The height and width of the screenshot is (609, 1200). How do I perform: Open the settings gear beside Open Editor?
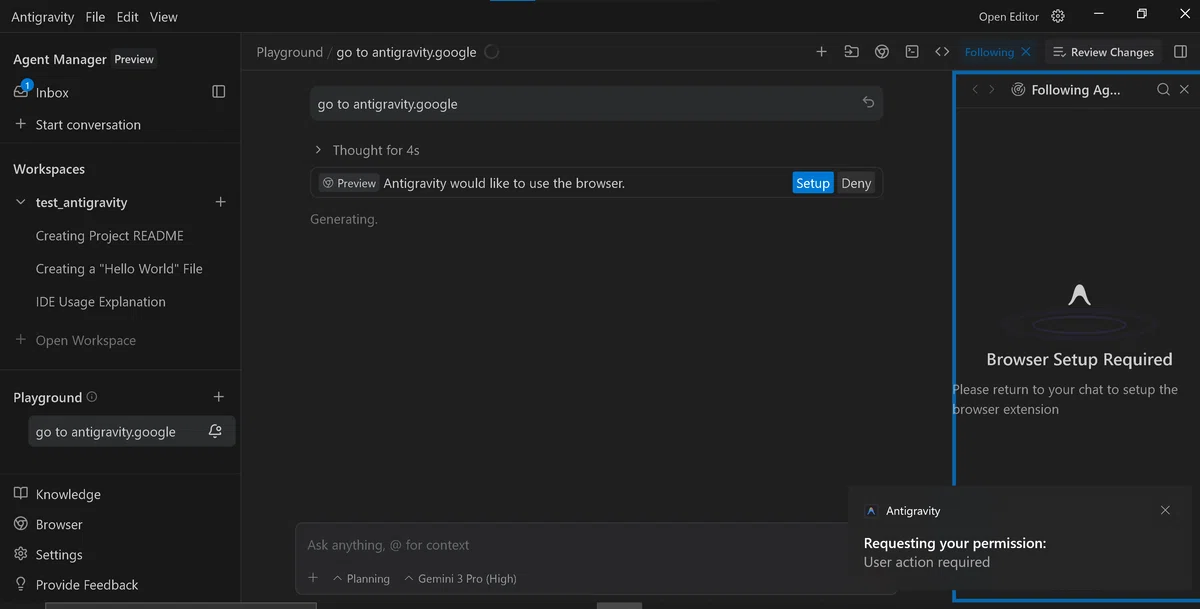pyautogui.click(x=1058, y=16)
